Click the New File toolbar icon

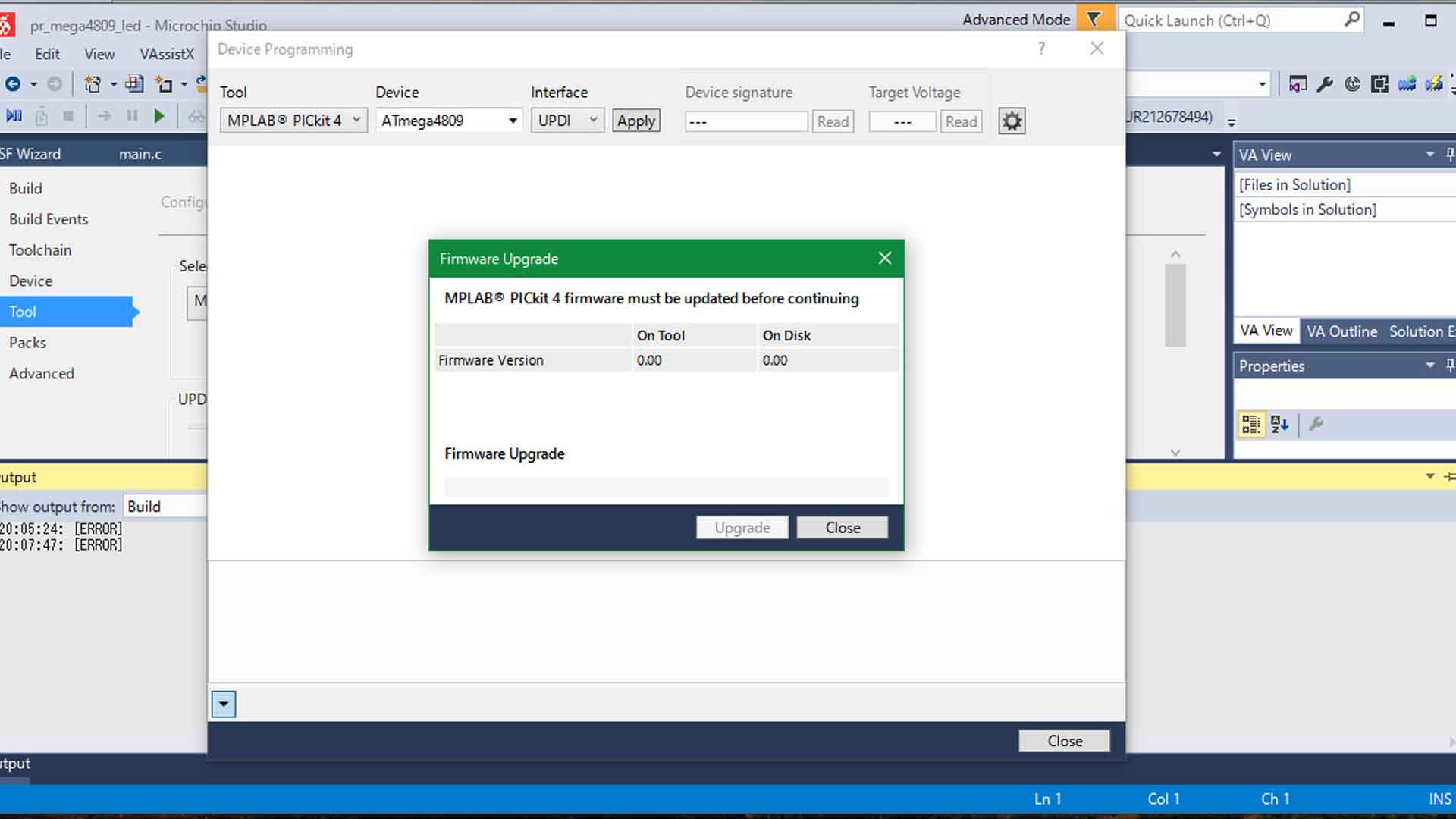[163, 84]
